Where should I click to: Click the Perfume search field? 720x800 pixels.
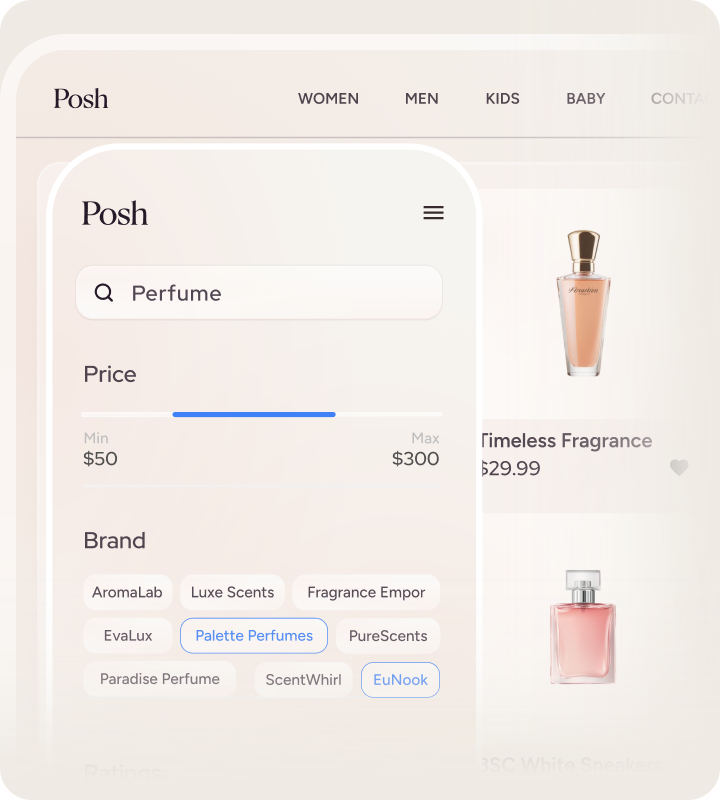(259, 293)
